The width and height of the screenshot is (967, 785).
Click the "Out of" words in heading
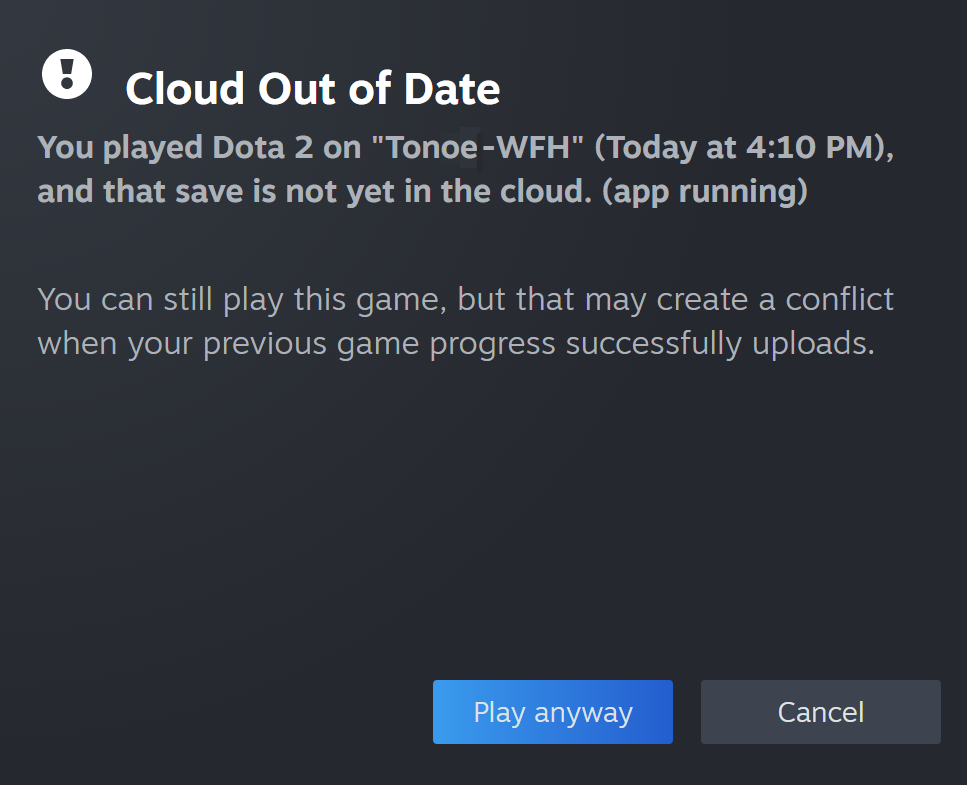point(324,88)
